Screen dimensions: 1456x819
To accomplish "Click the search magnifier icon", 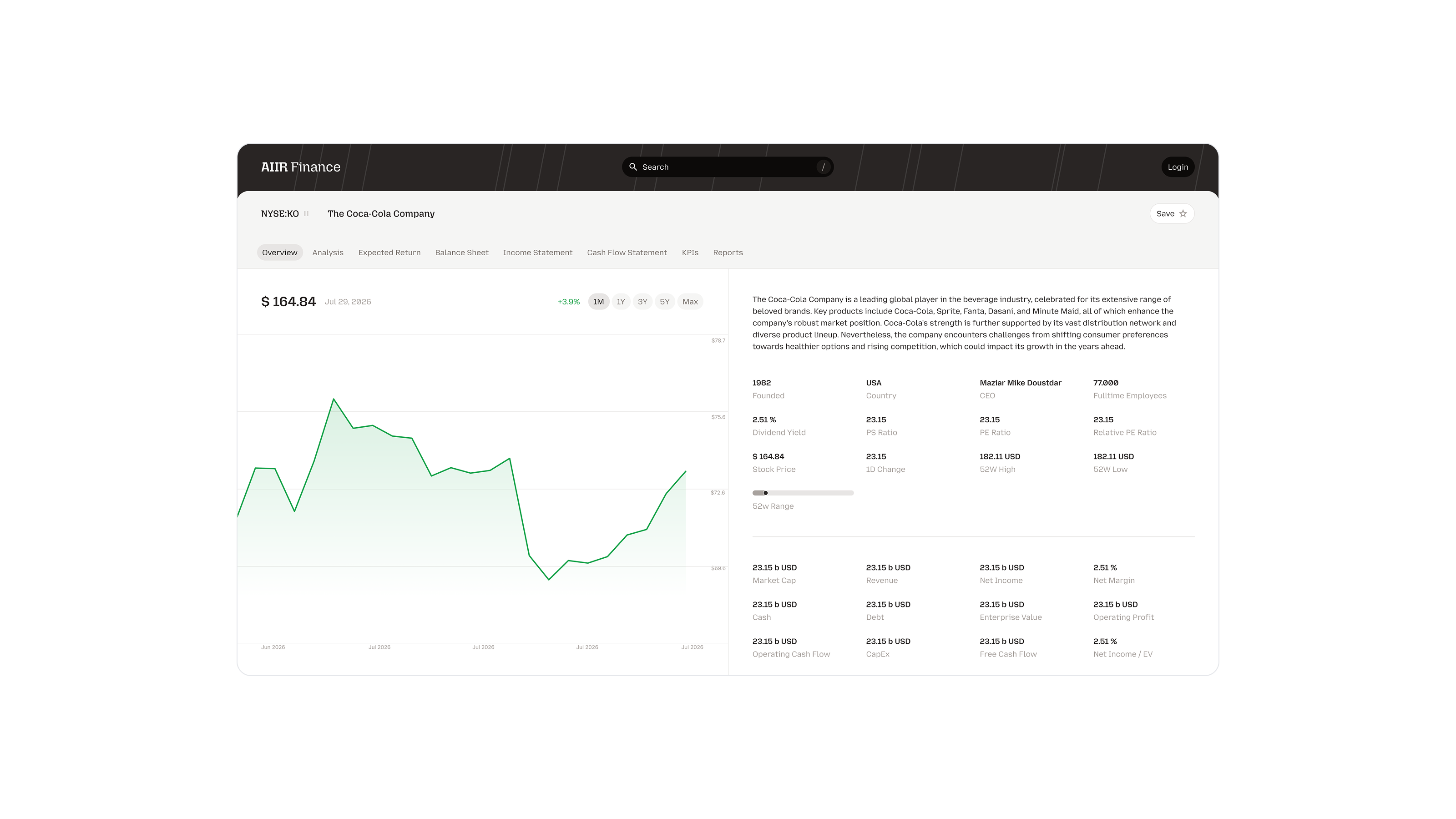I will (633, 167).
